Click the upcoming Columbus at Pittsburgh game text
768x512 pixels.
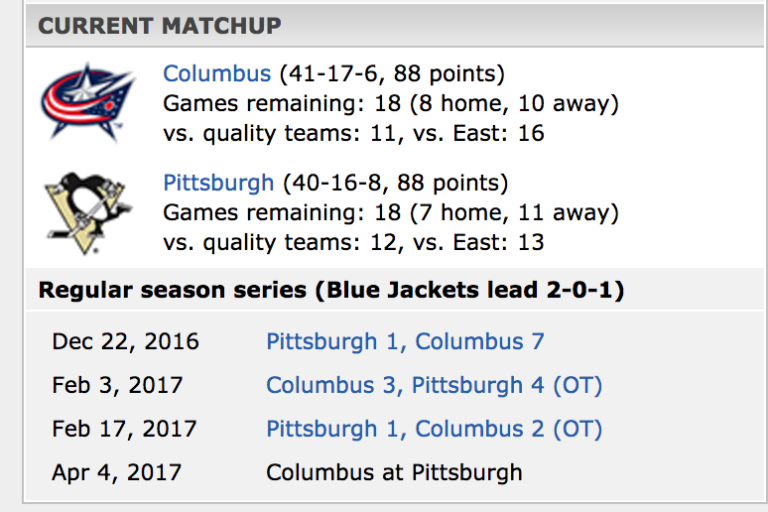point(394,473)
